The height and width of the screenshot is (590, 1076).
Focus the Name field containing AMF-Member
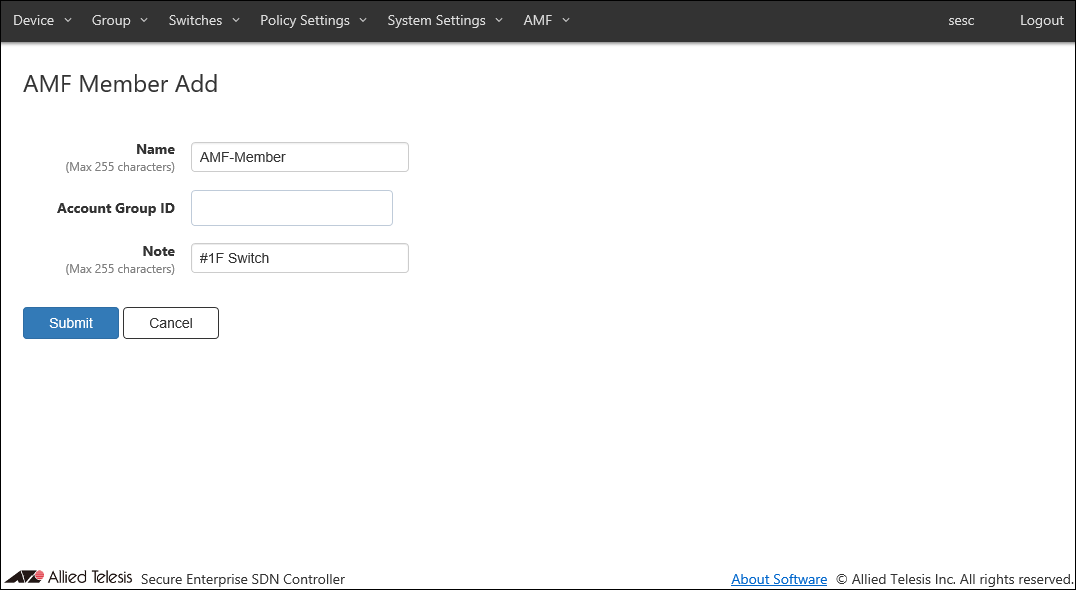coord(300,157)
